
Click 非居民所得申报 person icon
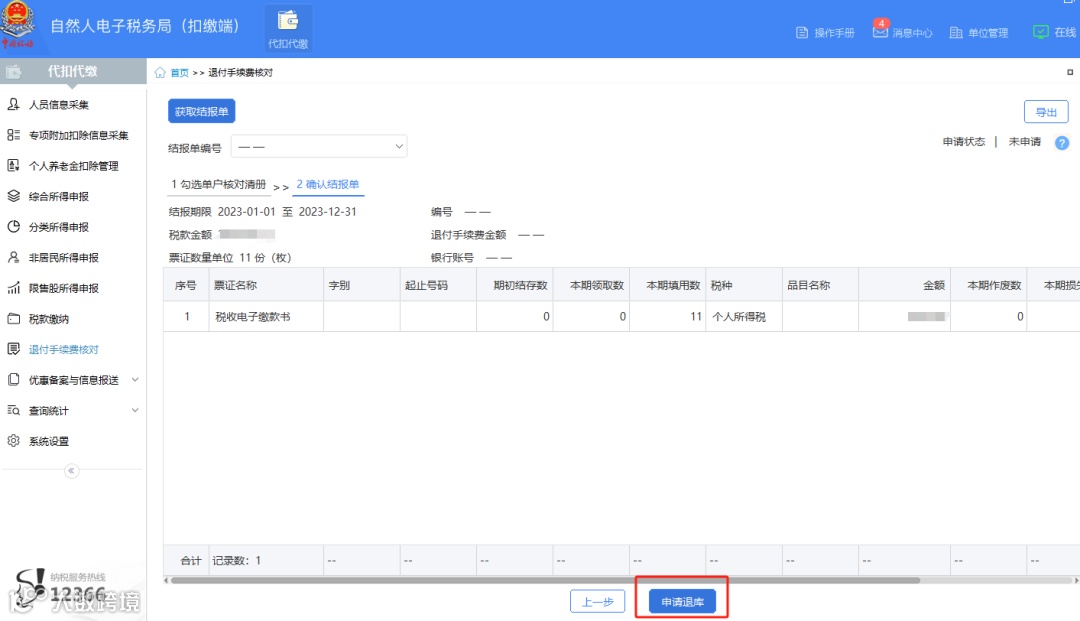pyautogui.click(x=13, y=257)
